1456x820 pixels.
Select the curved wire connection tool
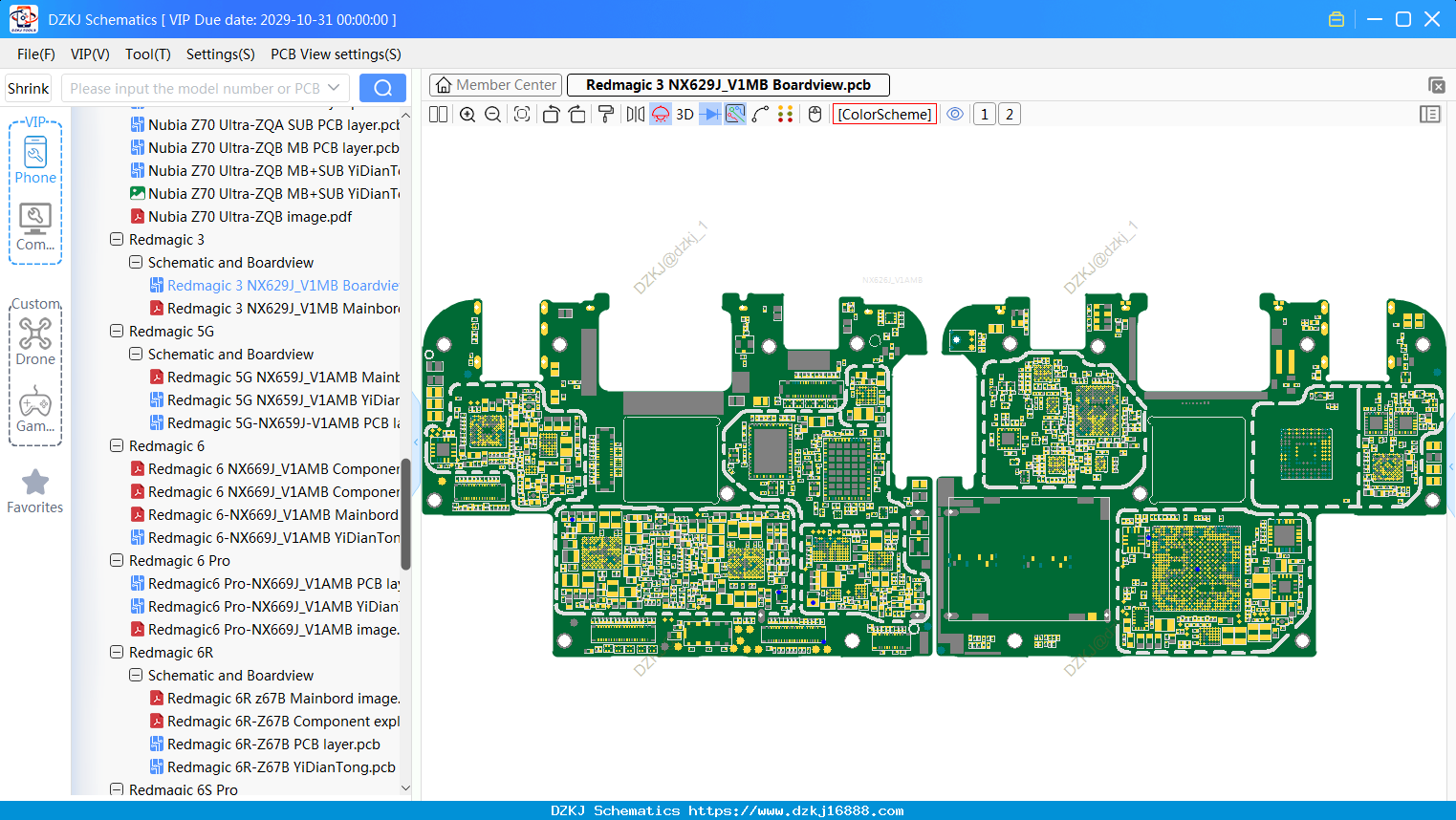pyautogui.click(x=760, y=115)
